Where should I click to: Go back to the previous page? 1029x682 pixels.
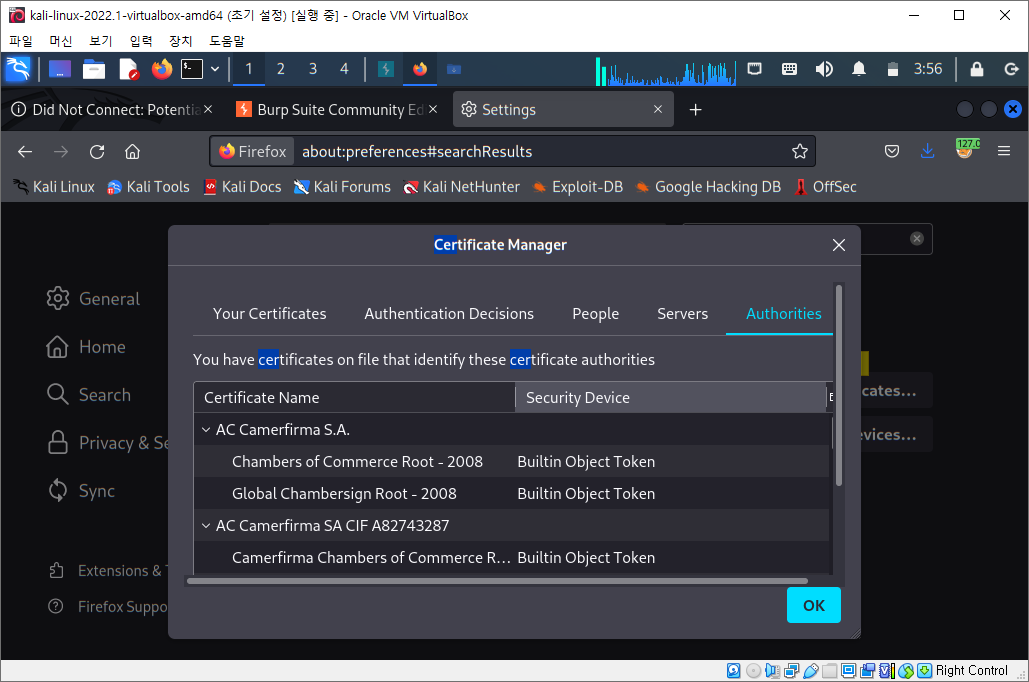(x=25, y=152)
